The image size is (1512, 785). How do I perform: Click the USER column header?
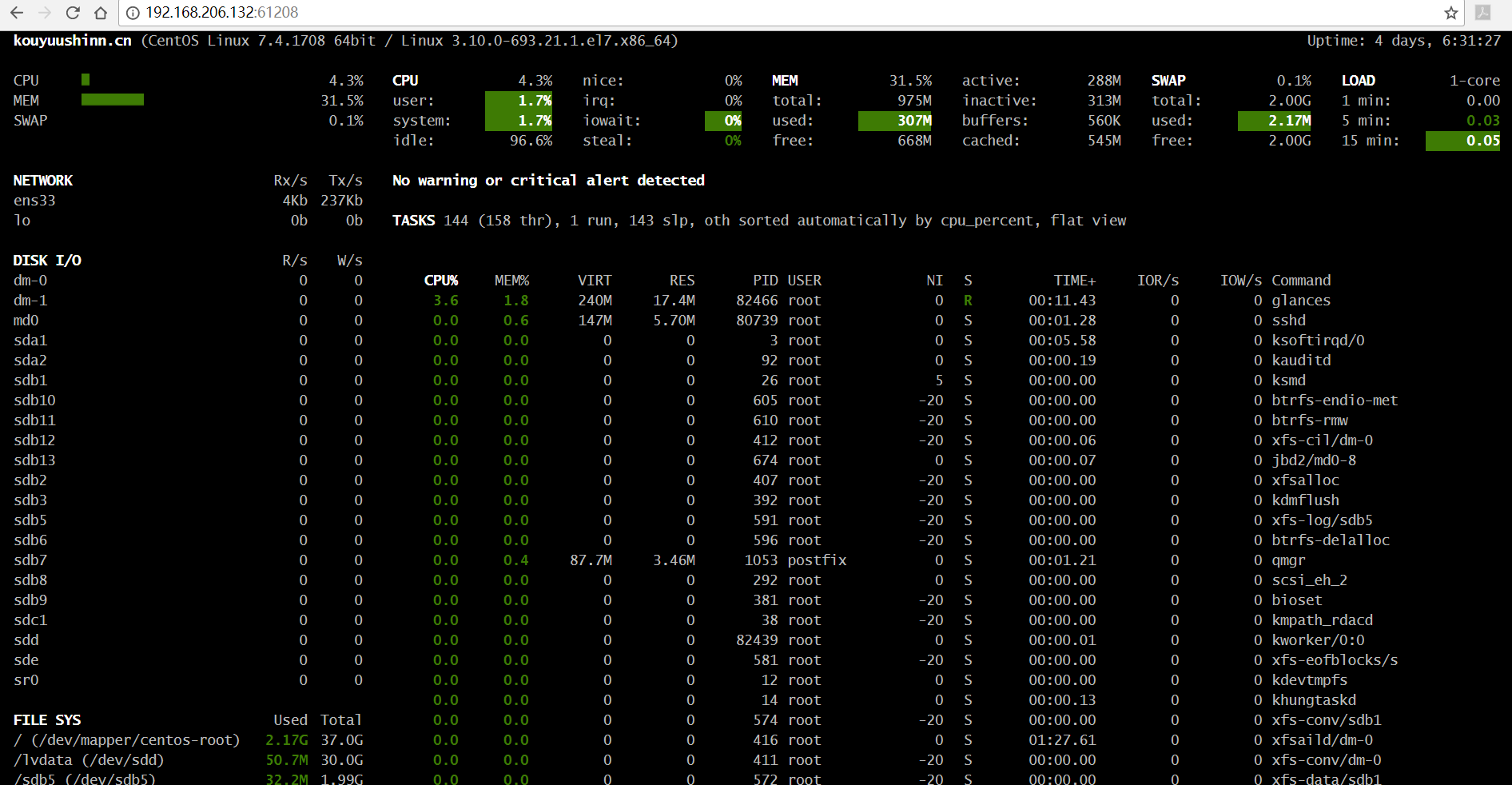coord(805,281)
